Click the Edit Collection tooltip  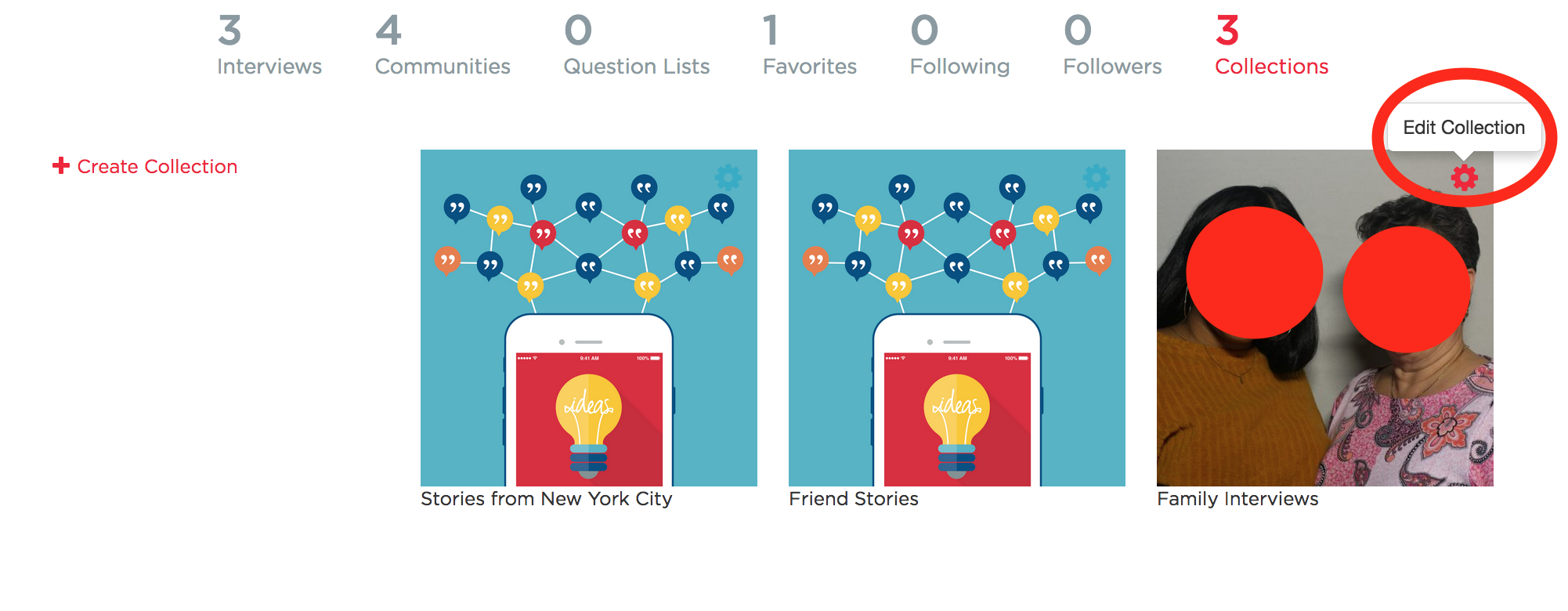click(x=1464, y=128)
